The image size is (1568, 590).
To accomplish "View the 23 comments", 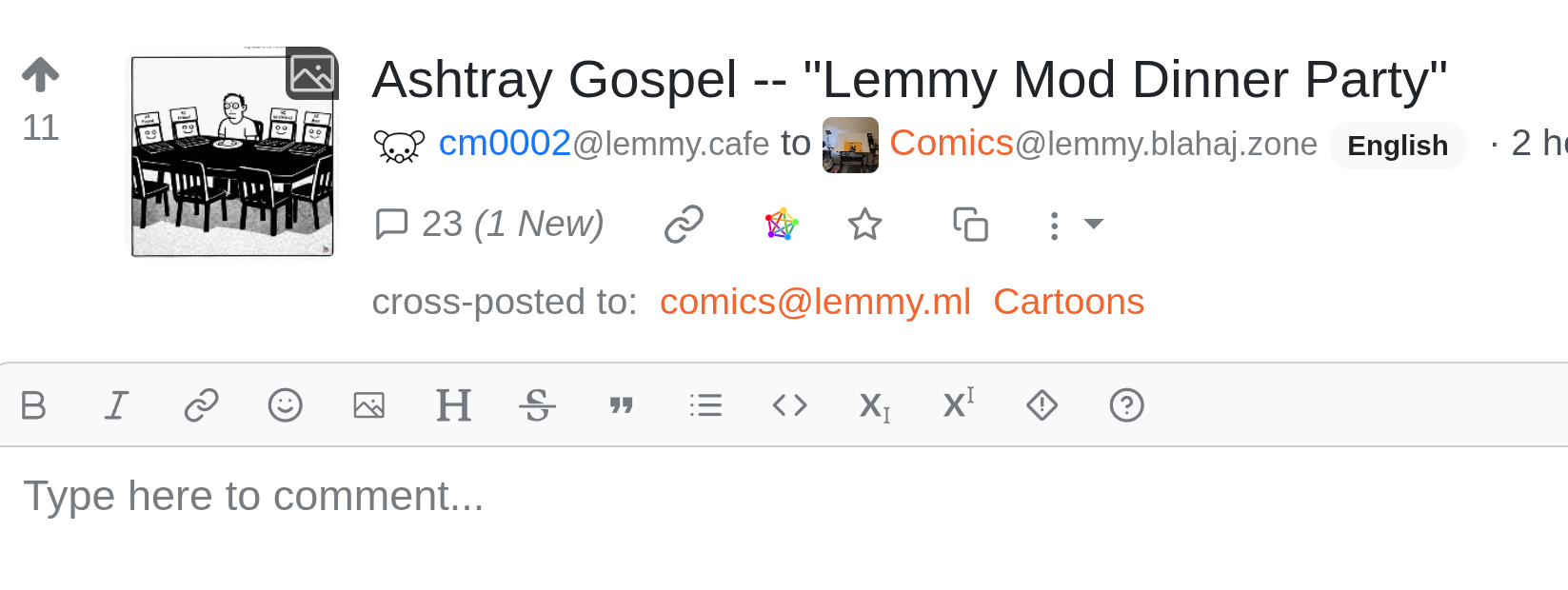I will point(489,225).
